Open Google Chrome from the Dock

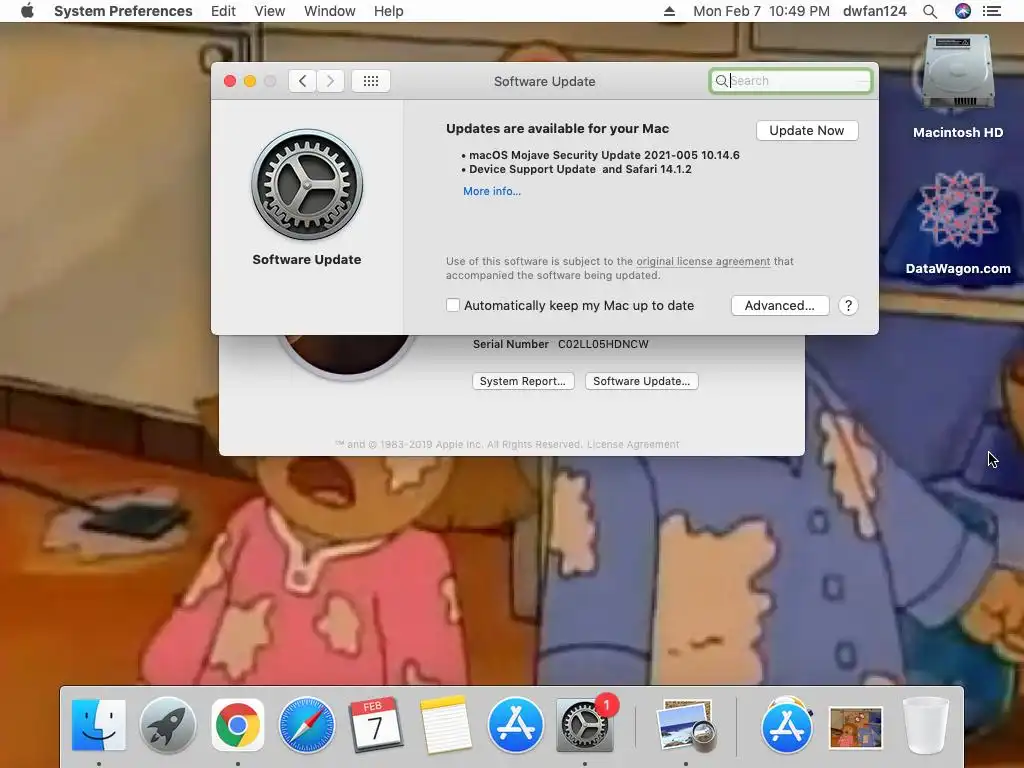pos(238,725)
